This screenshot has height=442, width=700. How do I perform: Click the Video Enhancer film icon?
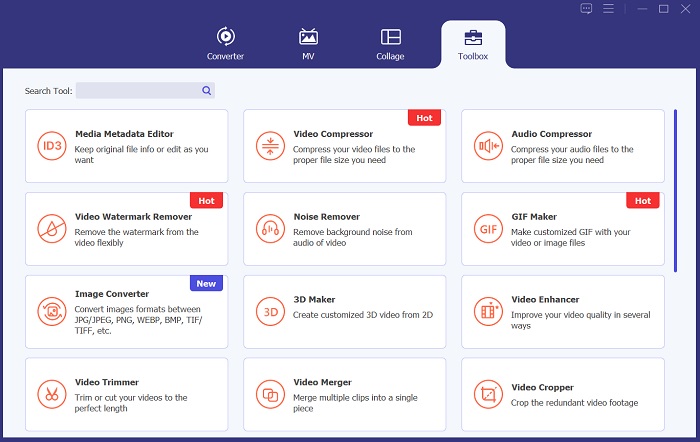488,312
